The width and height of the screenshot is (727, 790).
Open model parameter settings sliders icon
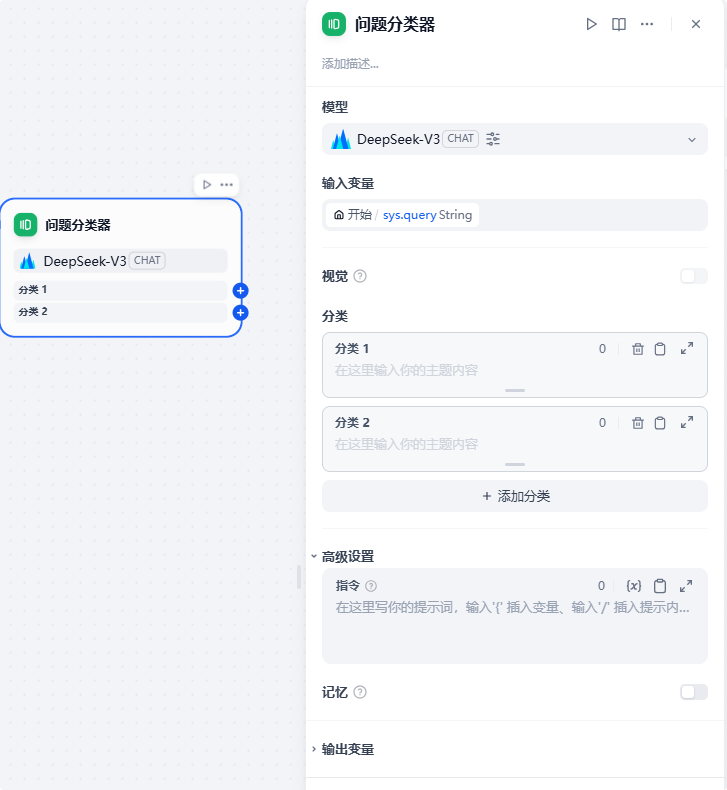[x=493, y=139]
